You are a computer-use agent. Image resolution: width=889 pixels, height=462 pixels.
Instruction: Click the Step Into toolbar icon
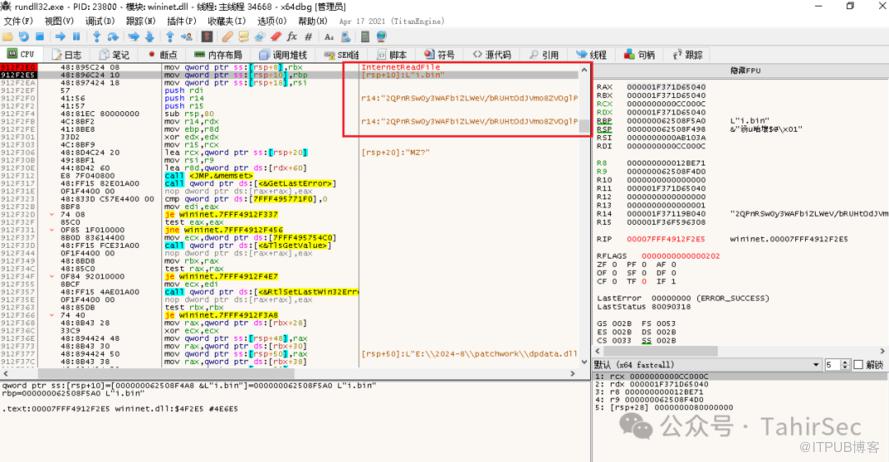[x=98, y=36]
